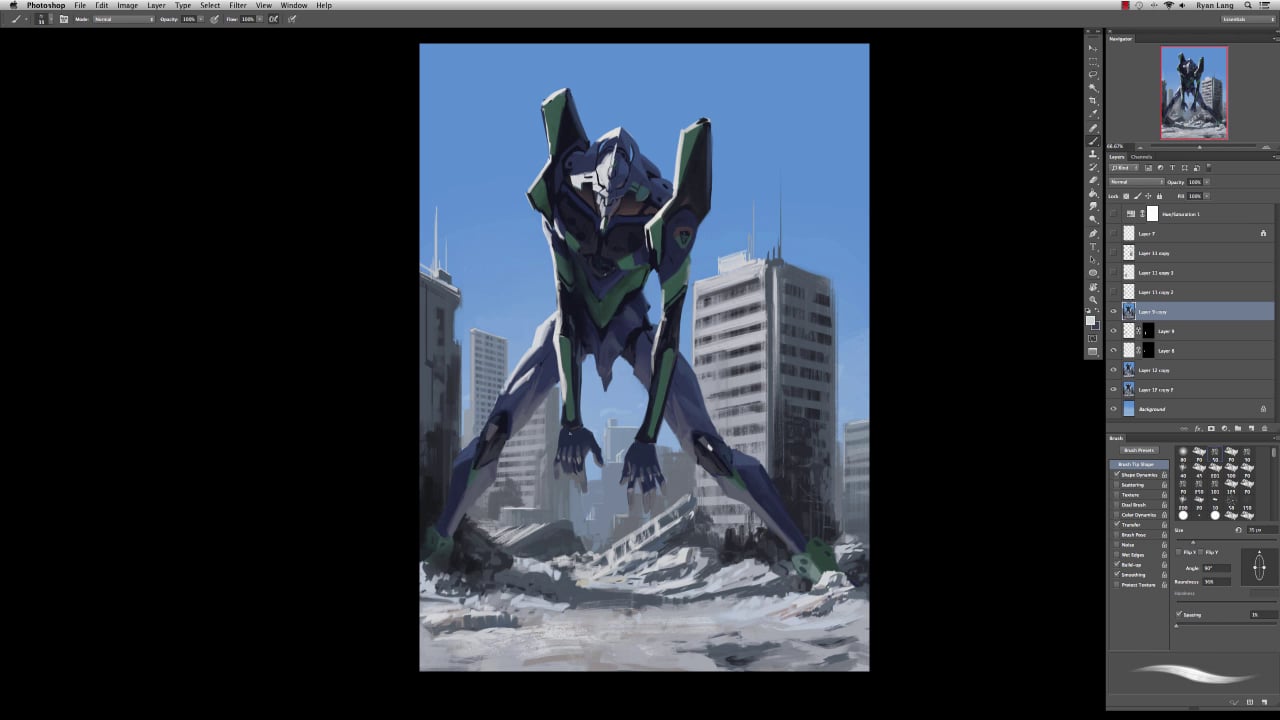Enable Texture checkbox
The width and height of the screenshot is (1280, 720).
pos(1117,495)
